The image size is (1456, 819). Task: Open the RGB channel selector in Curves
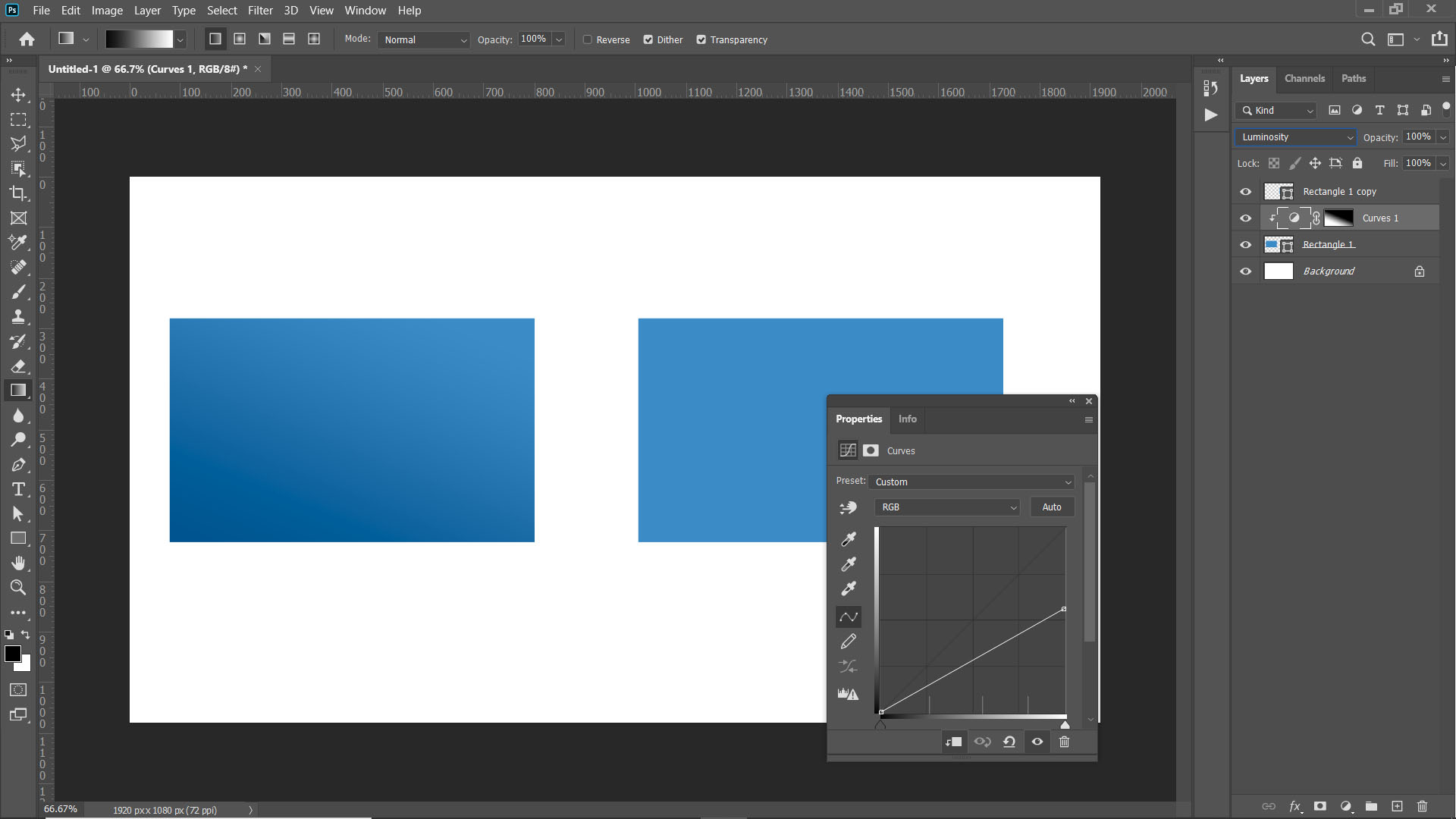pyautogui.click(x=946, y=507)
